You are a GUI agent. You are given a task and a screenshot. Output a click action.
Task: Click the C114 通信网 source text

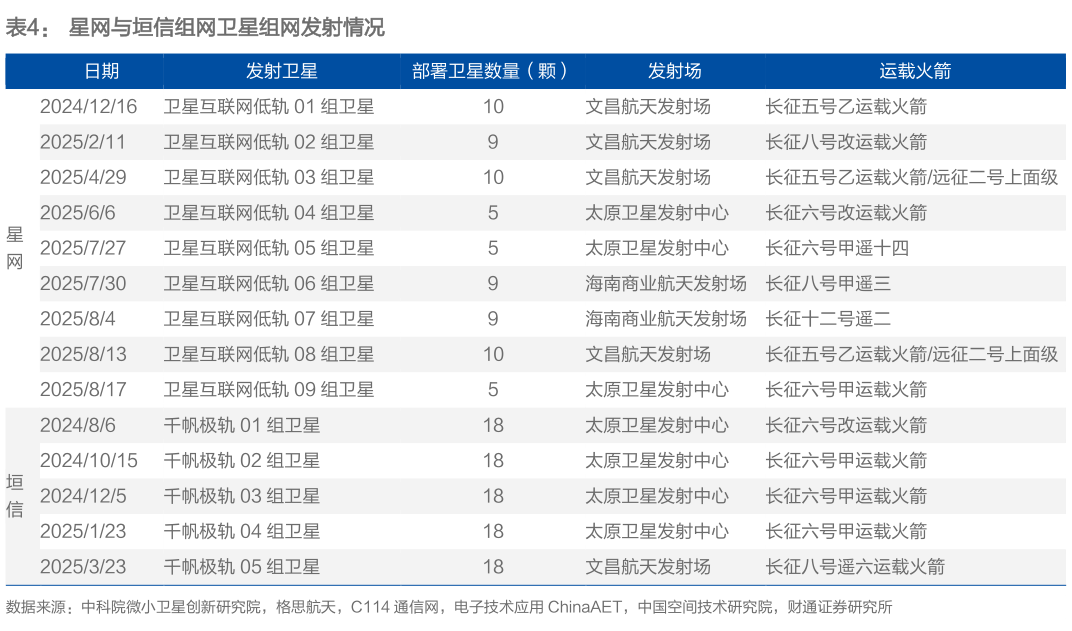pos(392,606)
